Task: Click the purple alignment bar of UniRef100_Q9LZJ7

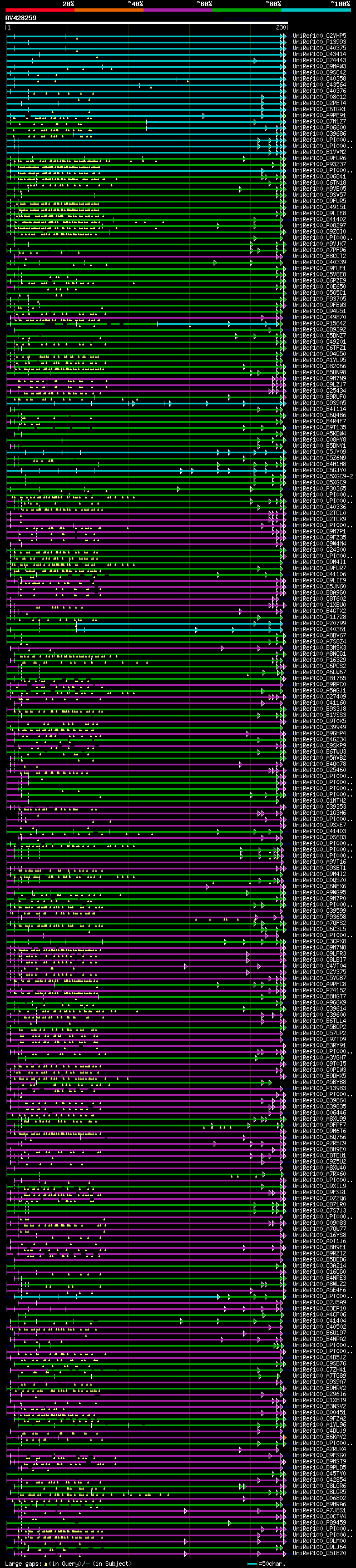Action: (147, 385)
